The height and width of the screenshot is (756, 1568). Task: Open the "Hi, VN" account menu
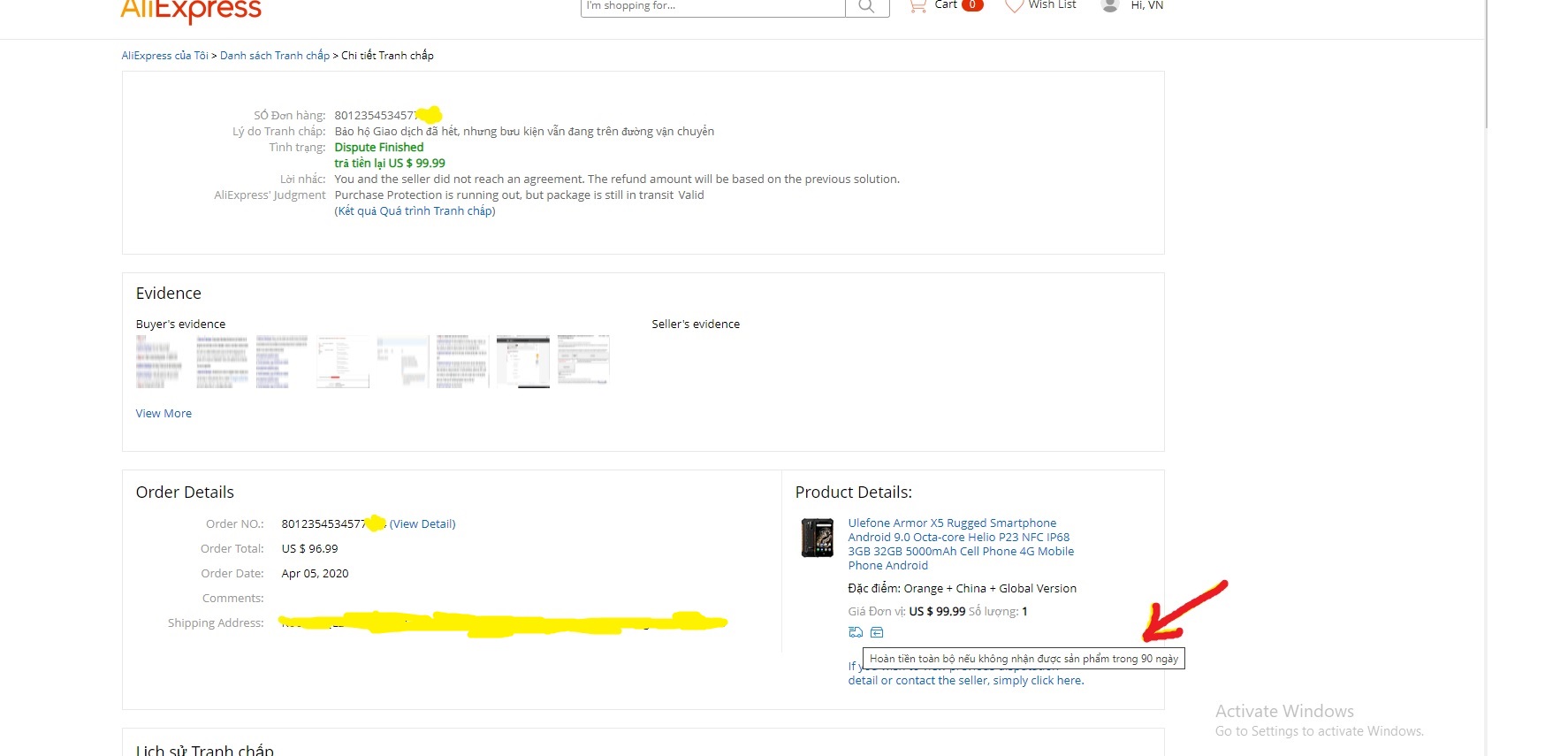[1147, 5]
